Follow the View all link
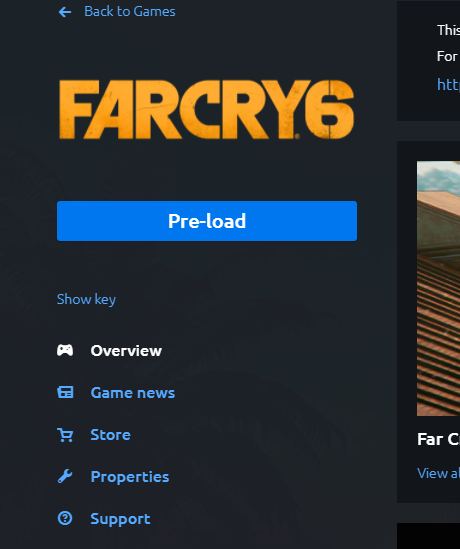The height and width of the screenshot is (549, 460). 438,473
